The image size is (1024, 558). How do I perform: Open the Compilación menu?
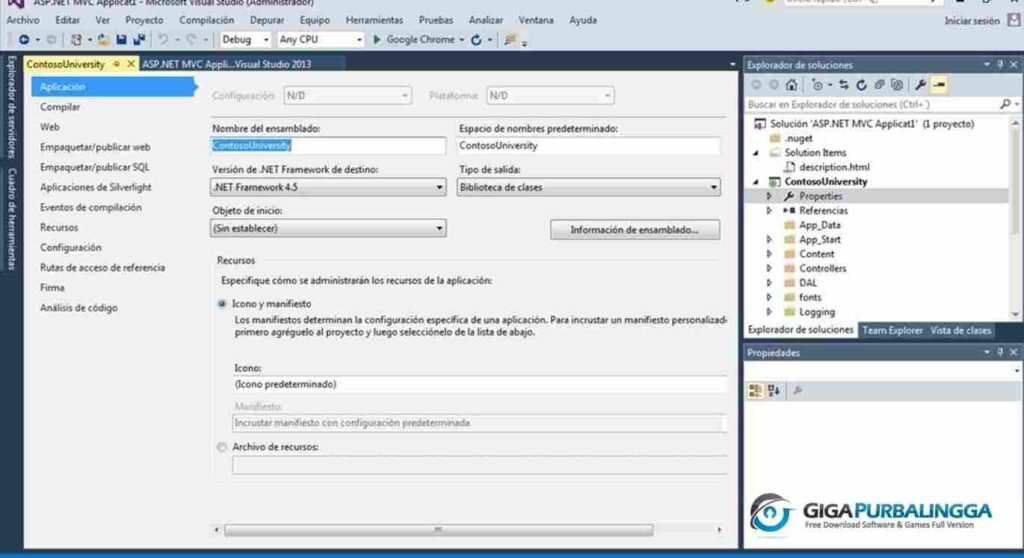pos(206,20)
